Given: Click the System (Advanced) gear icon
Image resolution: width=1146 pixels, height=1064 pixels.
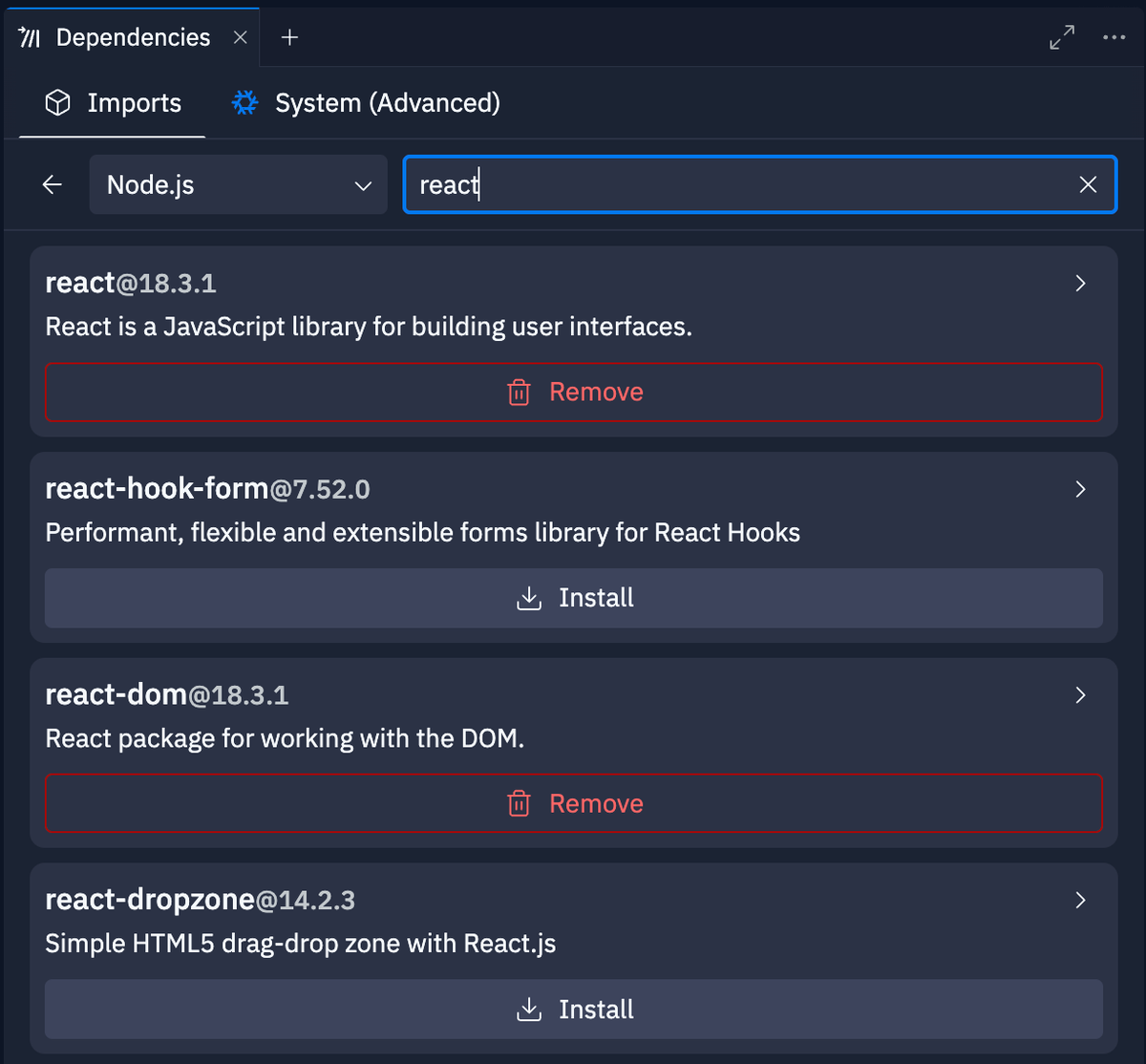Looking at the screenshot, I should coord(244,102).
